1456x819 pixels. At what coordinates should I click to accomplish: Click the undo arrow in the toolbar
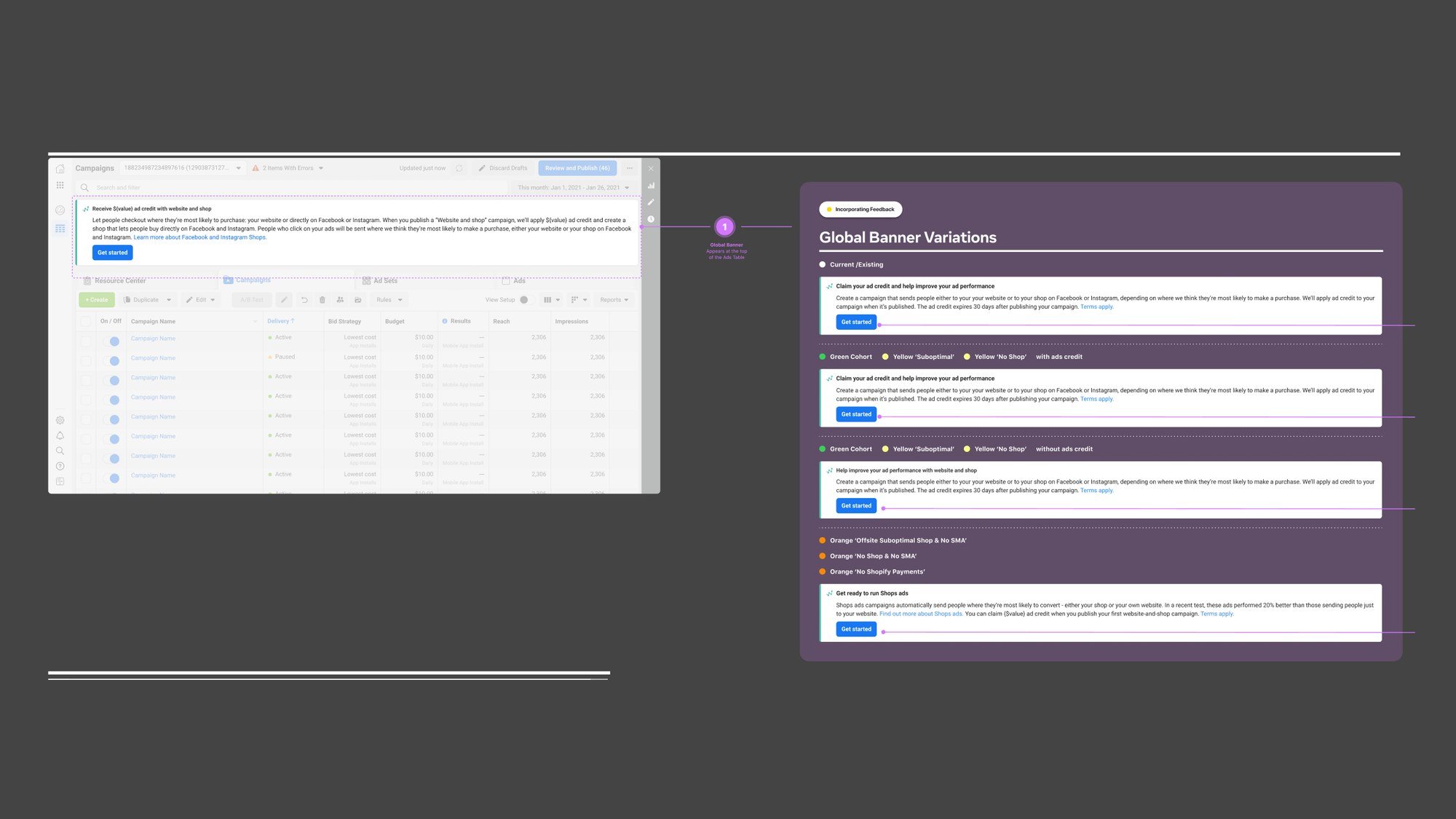click(x=304, y=300)
